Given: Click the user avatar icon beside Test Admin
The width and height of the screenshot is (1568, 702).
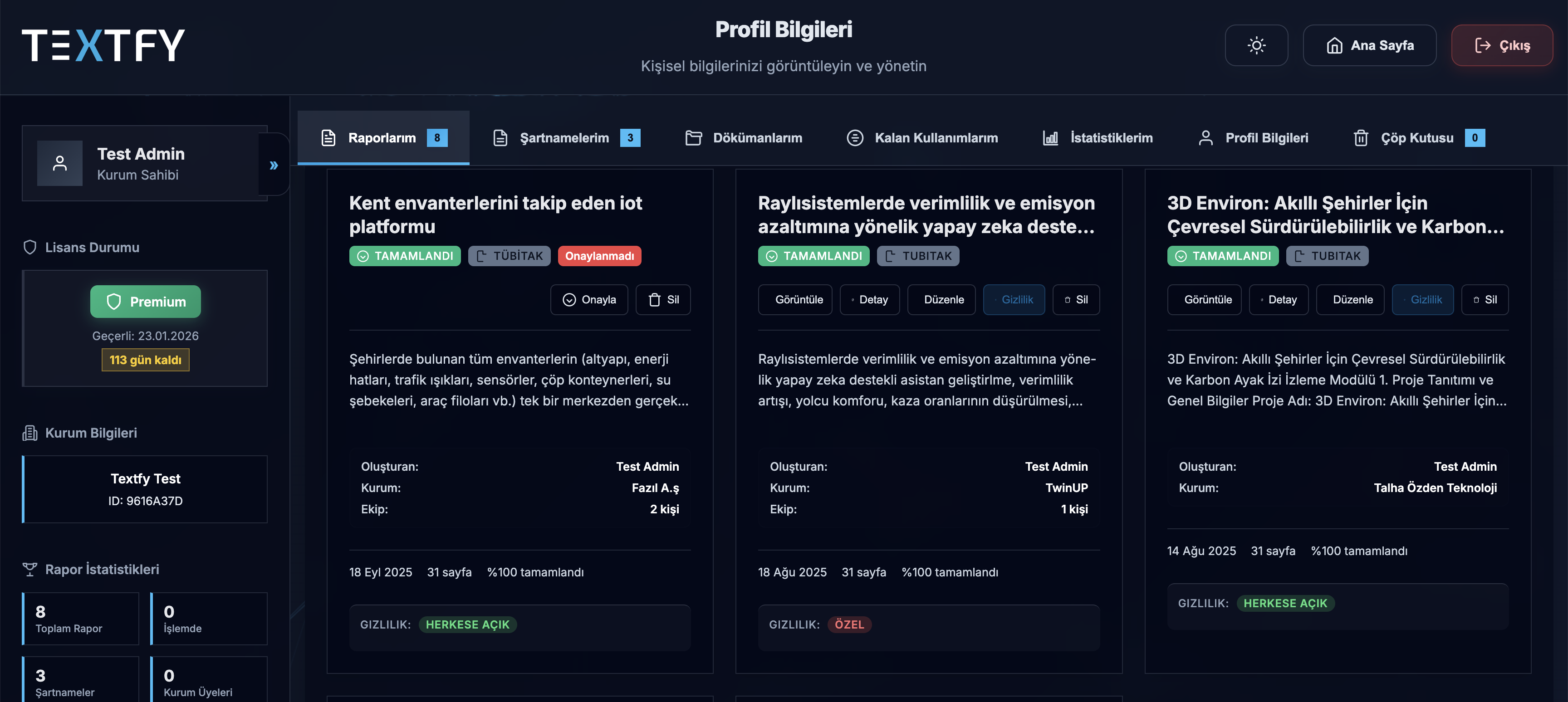Looking at the screenshot, I should click(x=59, y=163).
